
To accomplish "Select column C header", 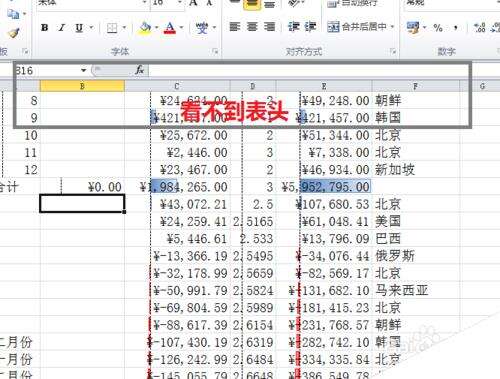I will pos(177,86).
